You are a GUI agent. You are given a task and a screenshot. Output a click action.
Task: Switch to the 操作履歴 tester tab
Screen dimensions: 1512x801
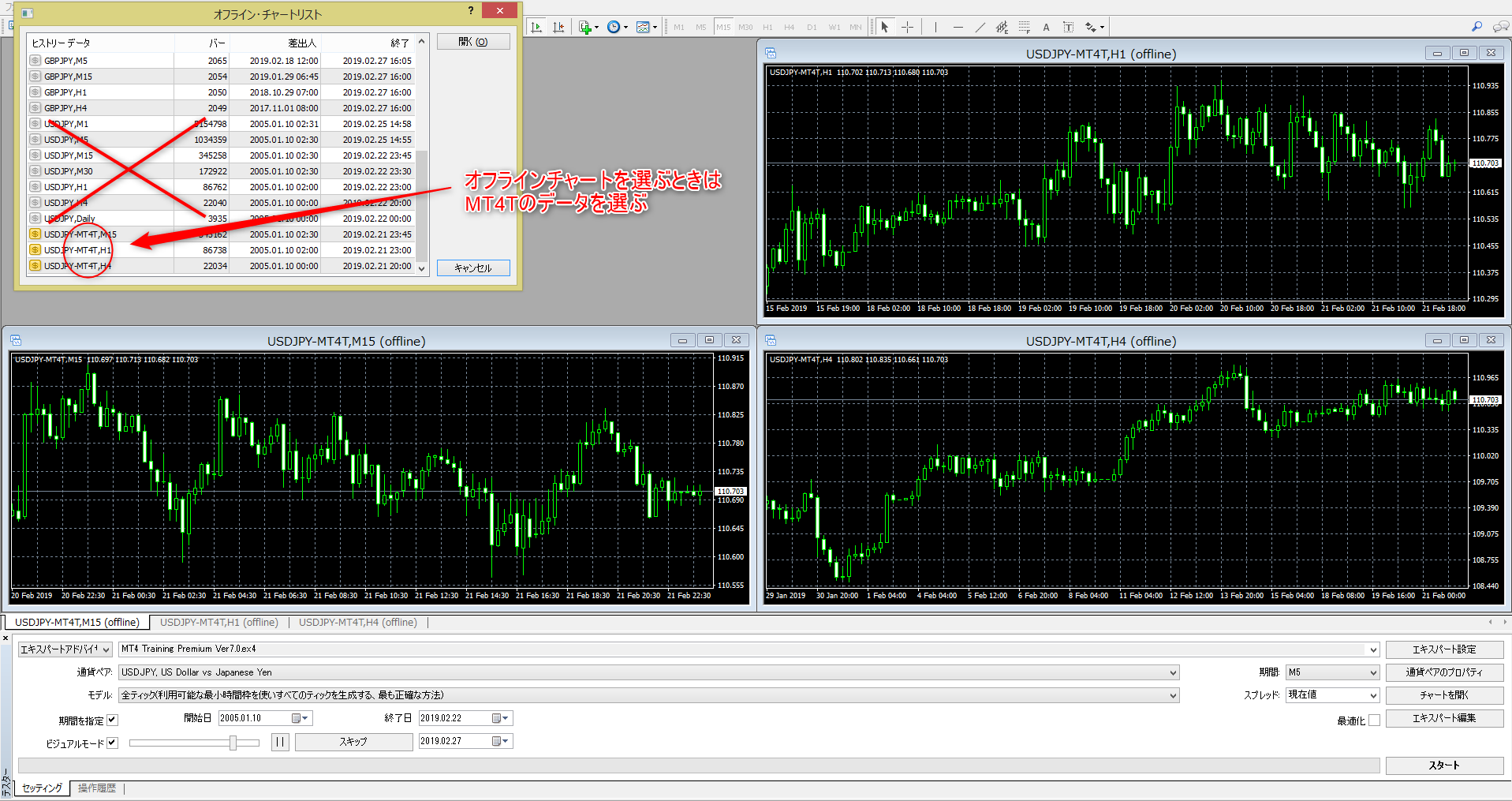[97, 788]
